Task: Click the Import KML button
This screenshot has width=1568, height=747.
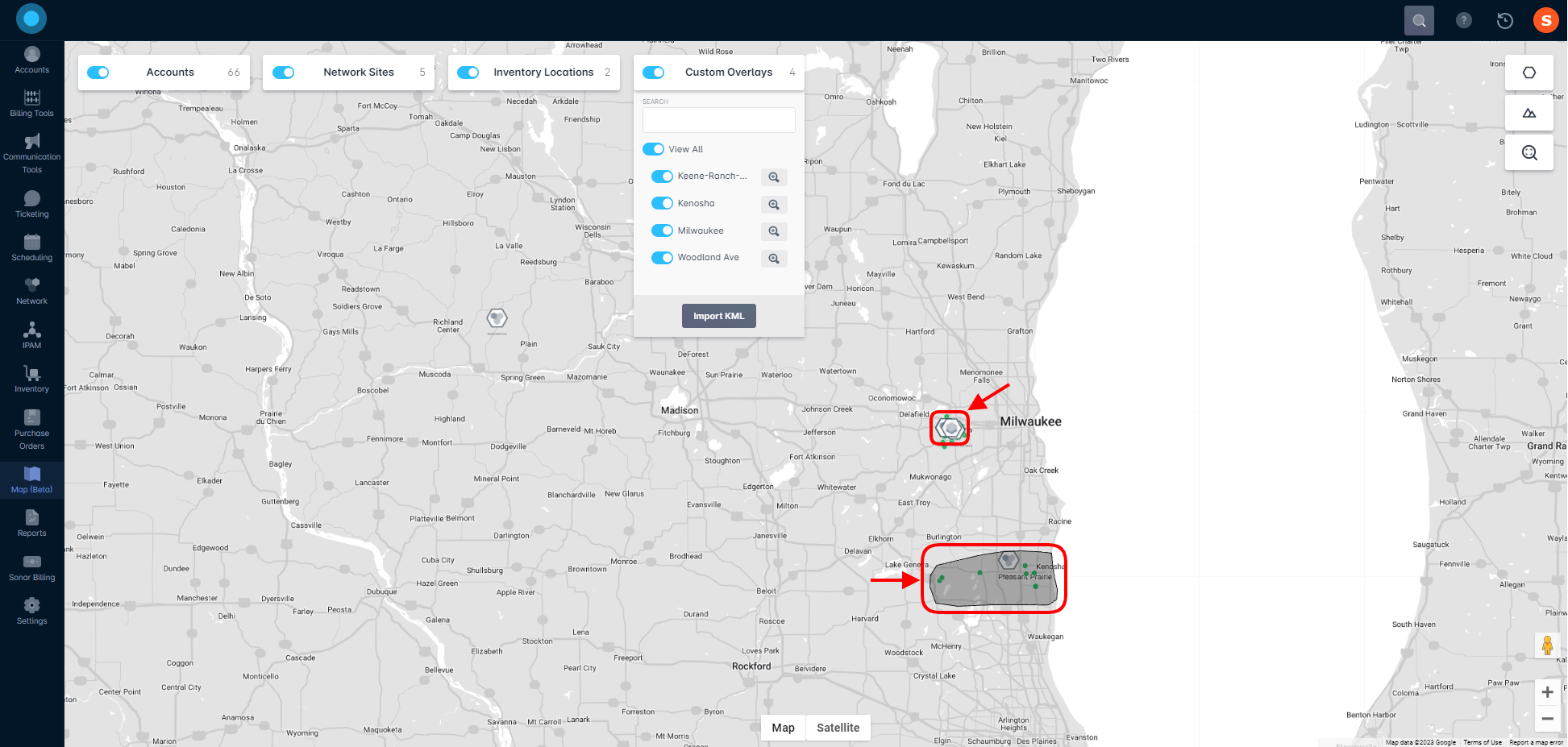Action: 718,316
